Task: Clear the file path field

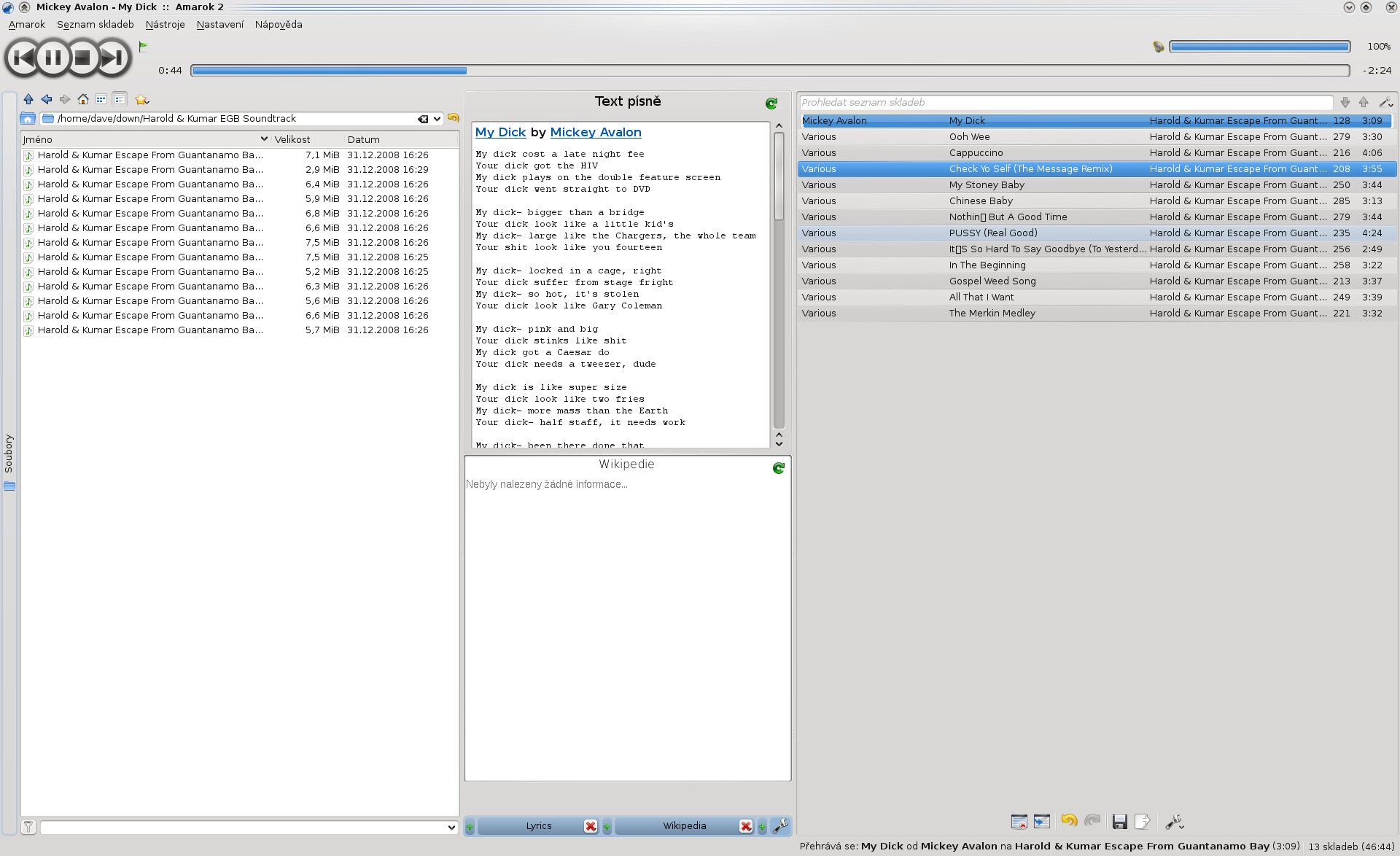Action: (x=423, y=119)
